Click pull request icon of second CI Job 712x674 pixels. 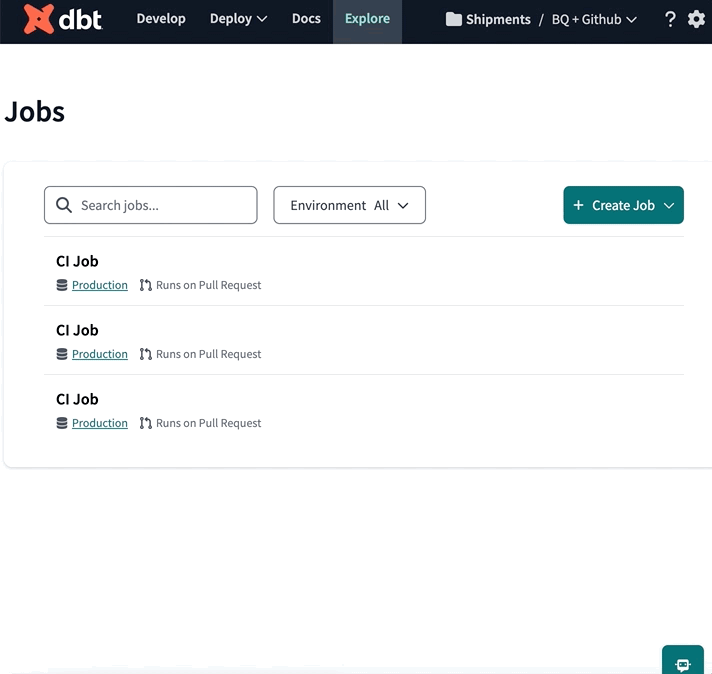146,354
